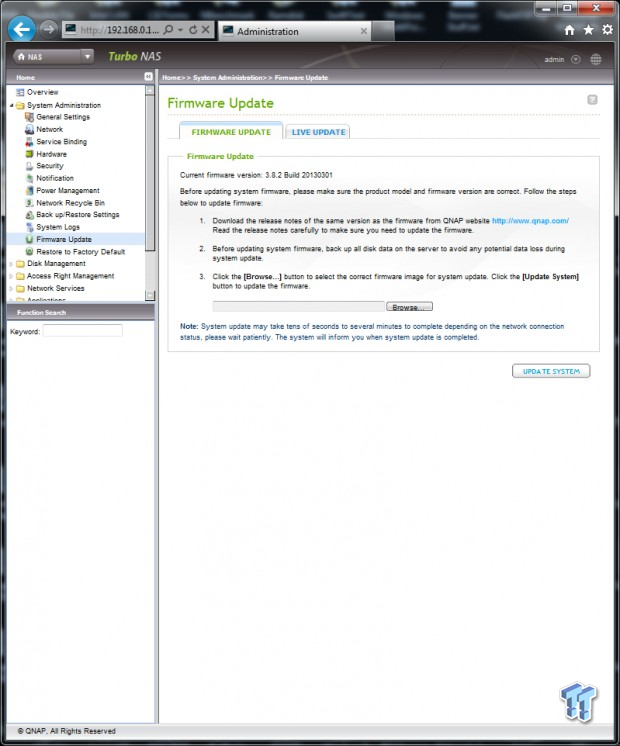Refresh the page with the reload icon

coord(193,29)
